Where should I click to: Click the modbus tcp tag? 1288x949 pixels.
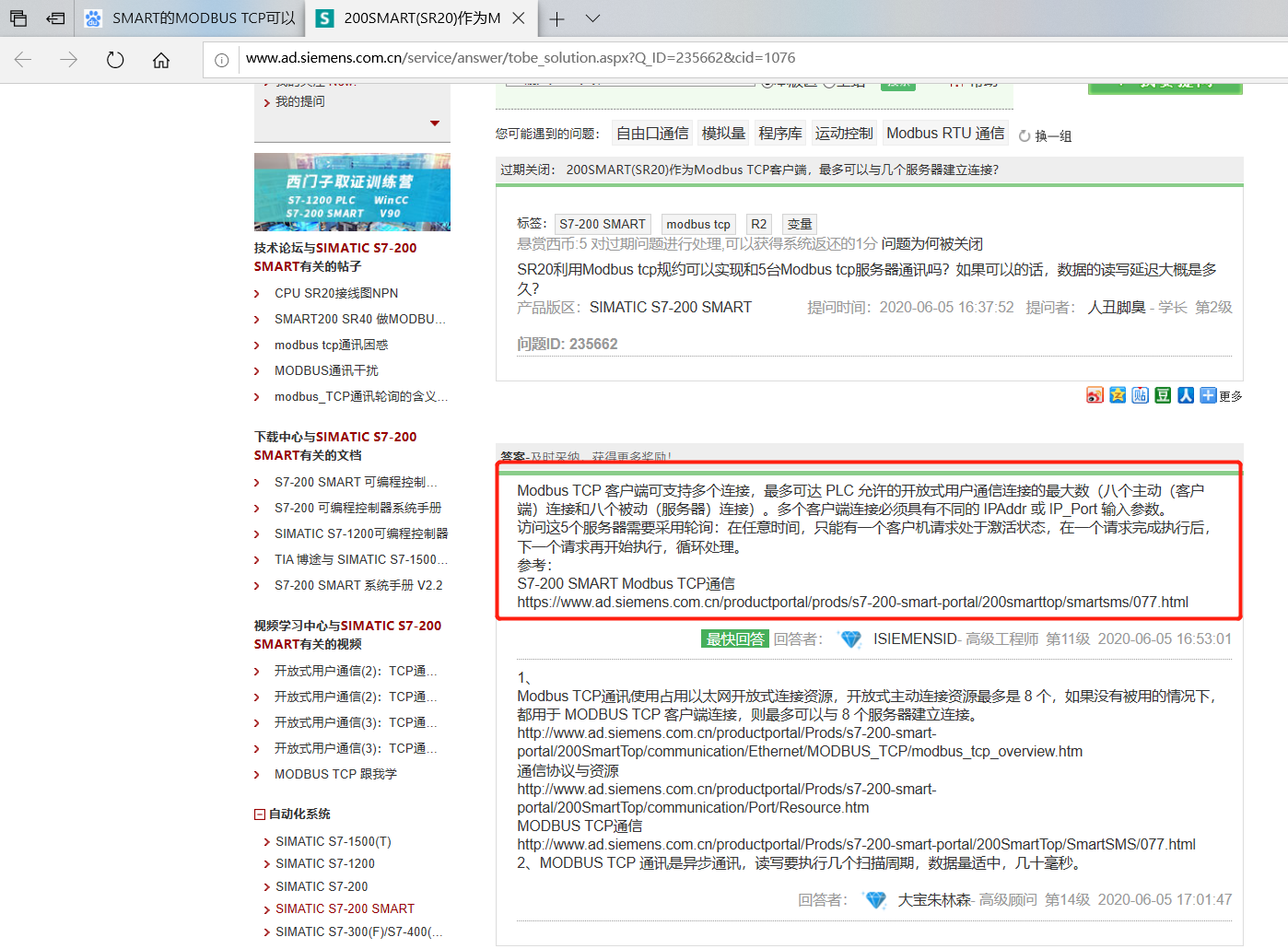click(698, 224)
